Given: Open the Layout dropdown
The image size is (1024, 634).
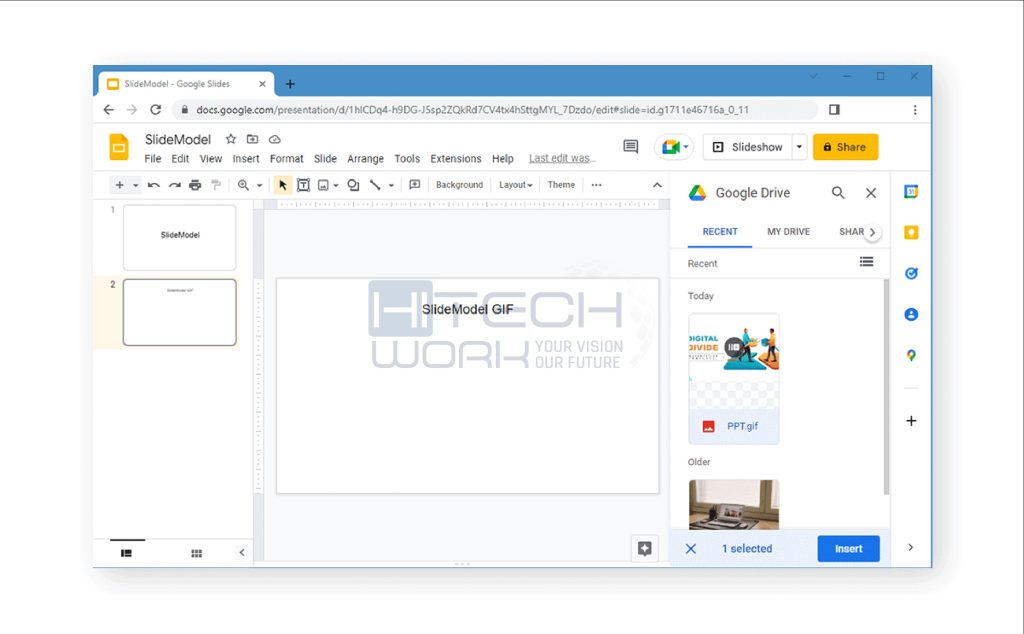Looking at the screenshot, I should click(515, 185).
